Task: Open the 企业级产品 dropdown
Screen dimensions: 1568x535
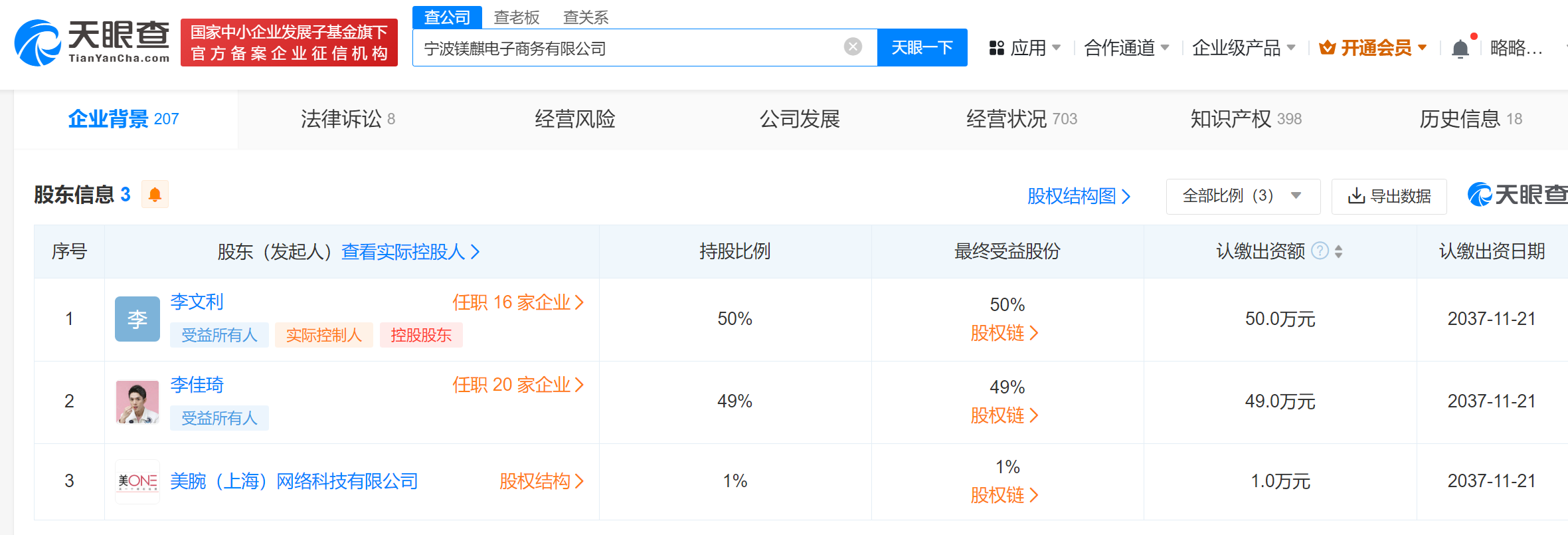Action: 1243,48
